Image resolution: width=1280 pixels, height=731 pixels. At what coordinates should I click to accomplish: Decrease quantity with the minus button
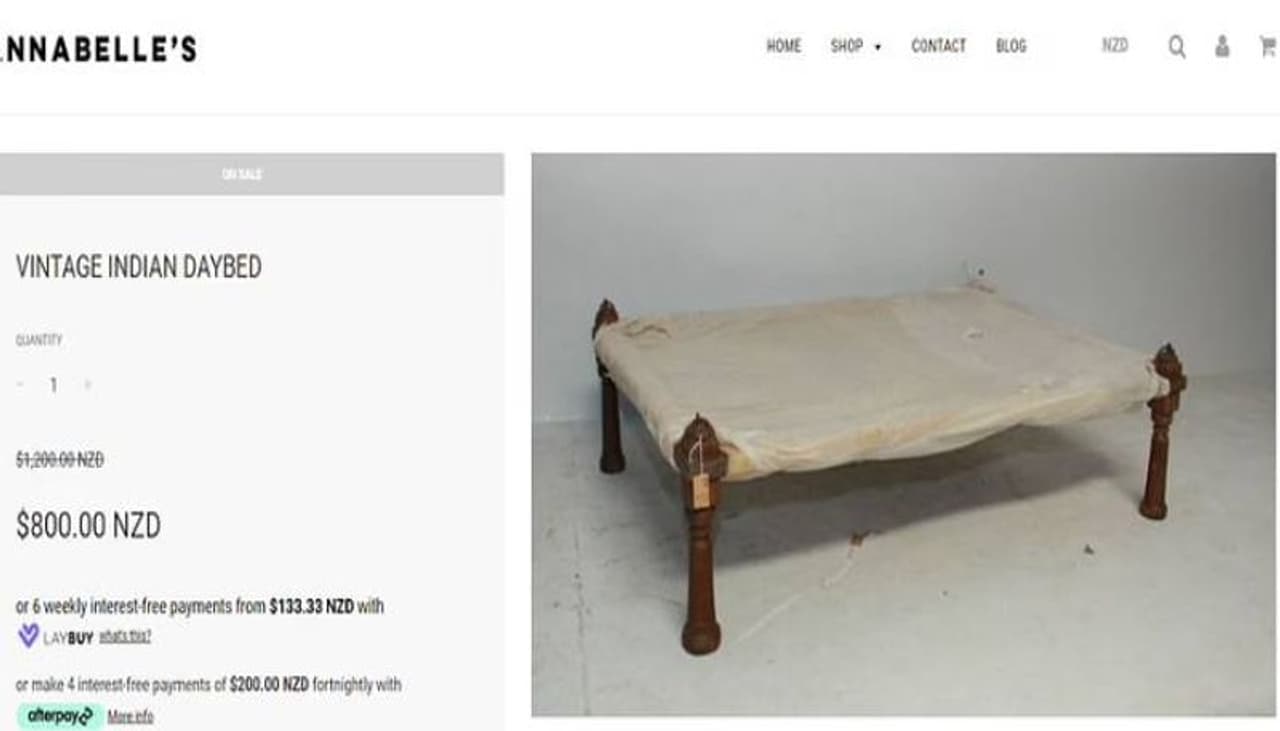pyautogui.click(x=21, y=385)
